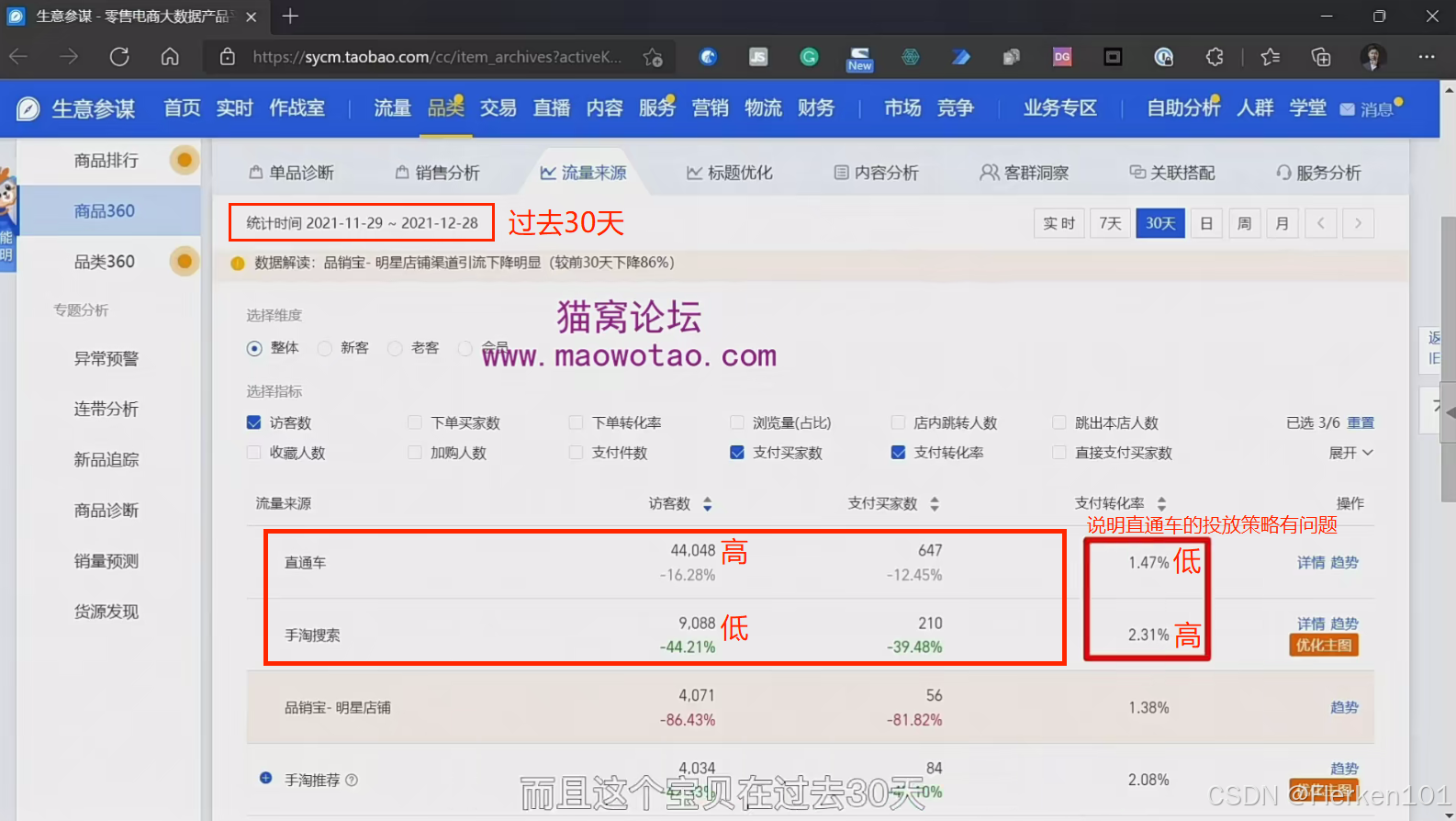Select the 7天 time range button
Image resolution: width=1456 pixels, height=821 pixels.
tap(1110, 223)
